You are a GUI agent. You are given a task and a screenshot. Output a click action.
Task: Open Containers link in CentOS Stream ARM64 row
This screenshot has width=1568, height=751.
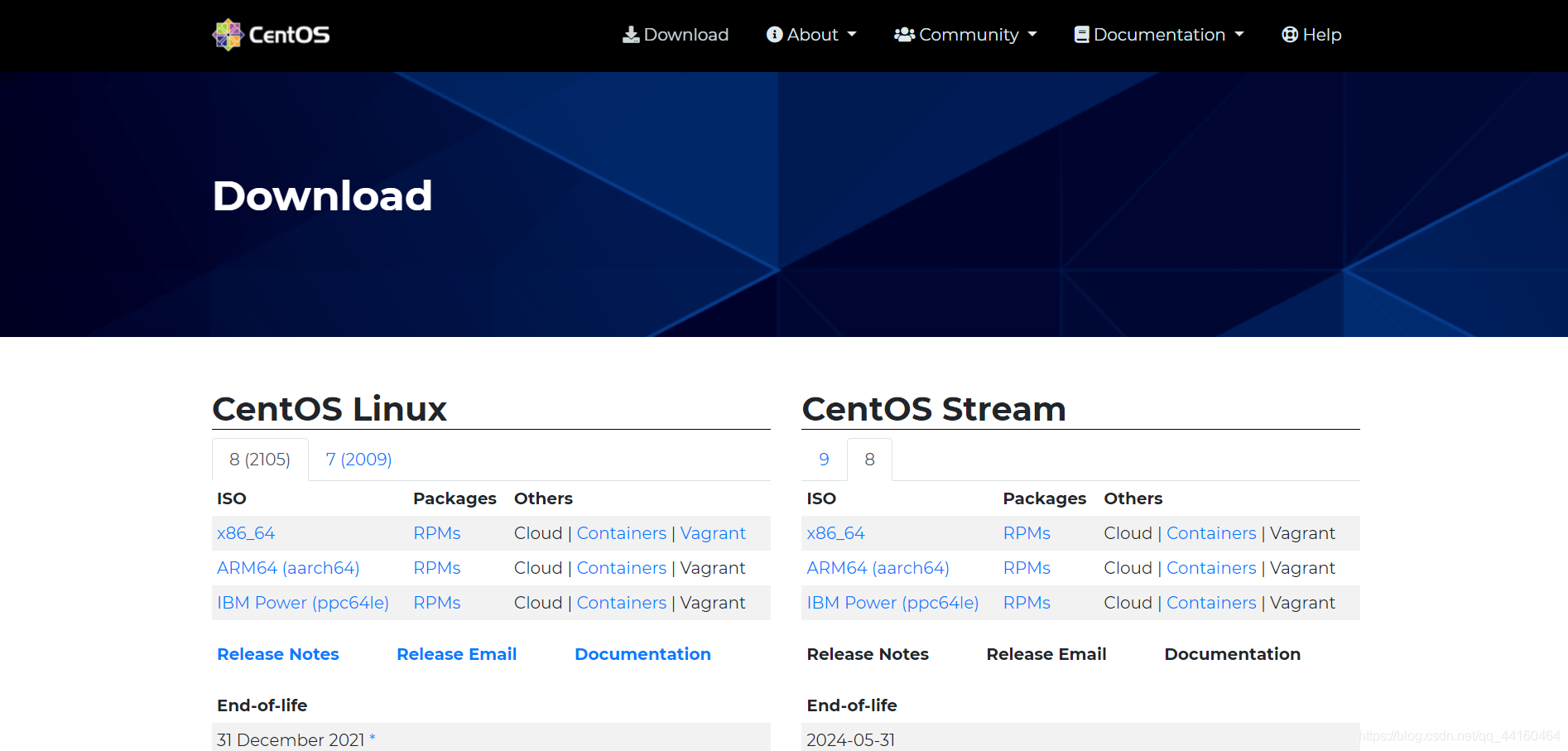click(1211, 568)
